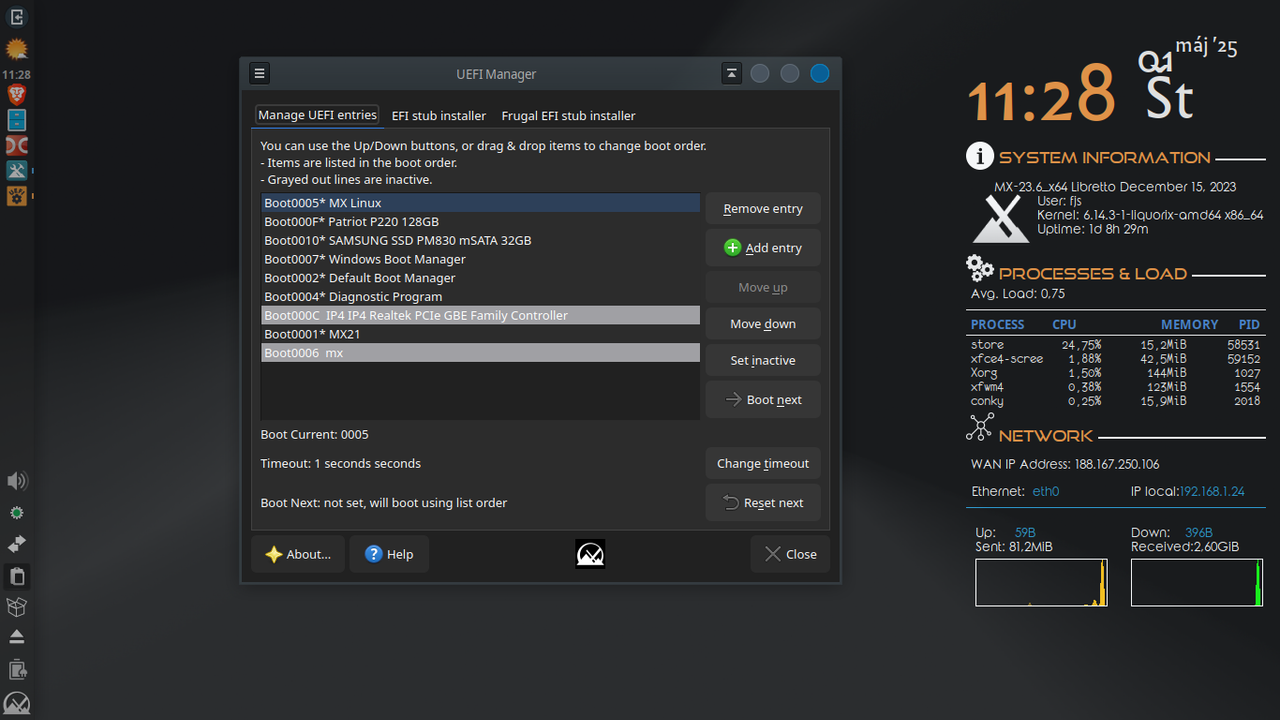Click the Reset next button
This screenshot has width=1280, height=720.
[x=763, y=503]
